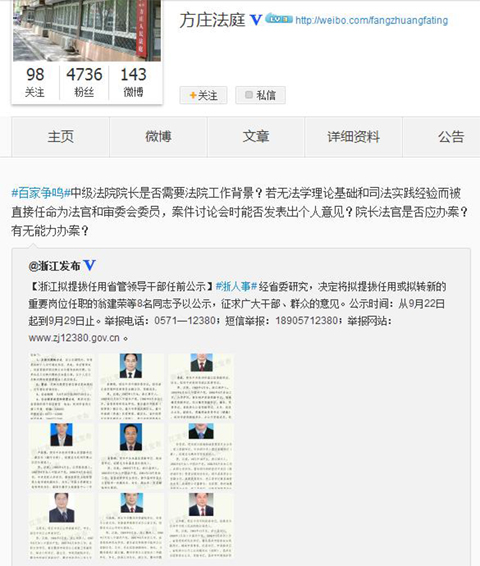View the 98 关注 following count

pos(35,82)
